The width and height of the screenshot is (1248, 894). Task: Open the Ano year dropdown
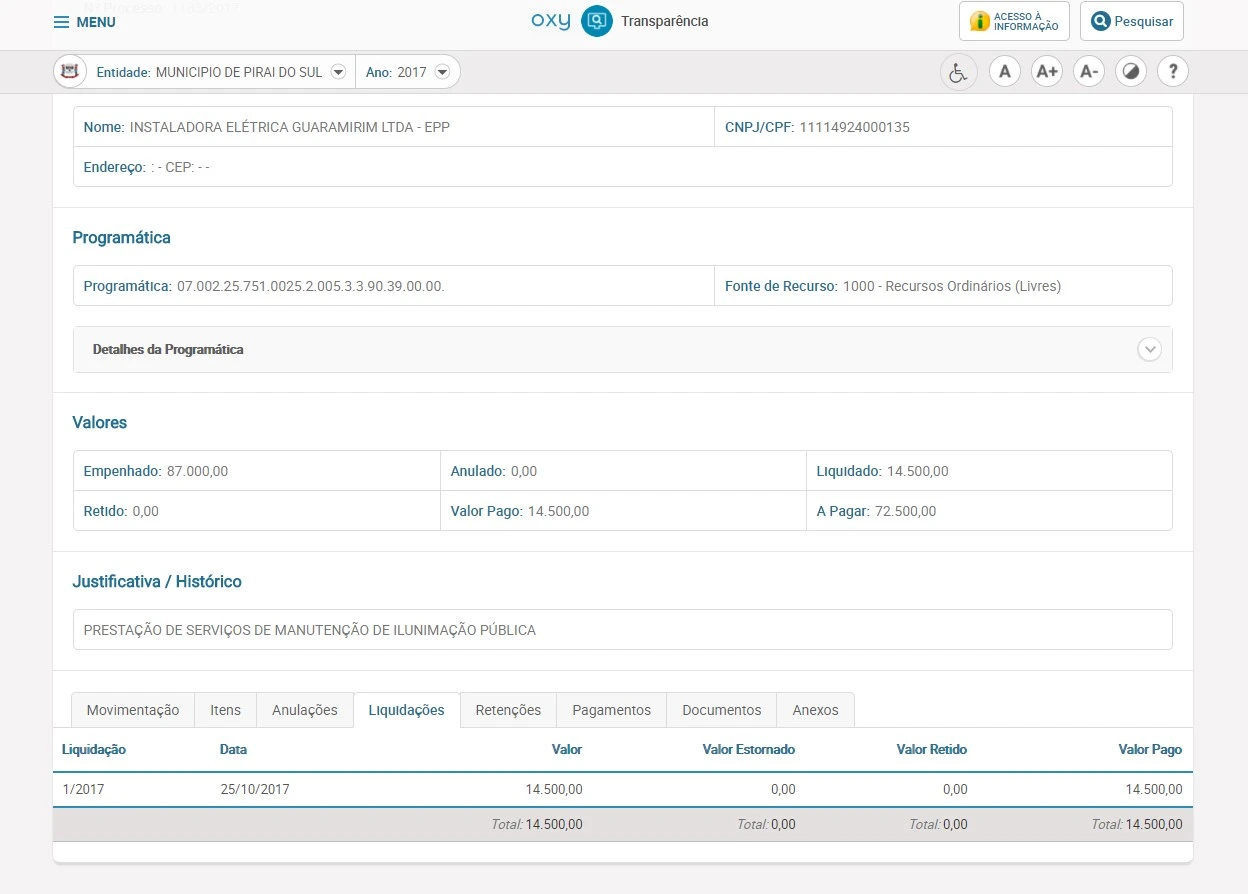pyautogui.click(x=441, y=72)
